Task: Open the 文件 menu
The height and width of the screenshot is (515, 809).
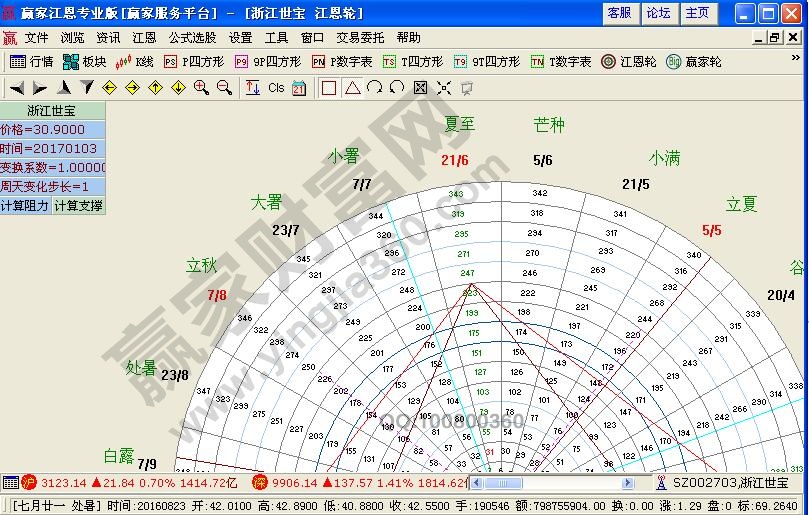Action: 37,38
